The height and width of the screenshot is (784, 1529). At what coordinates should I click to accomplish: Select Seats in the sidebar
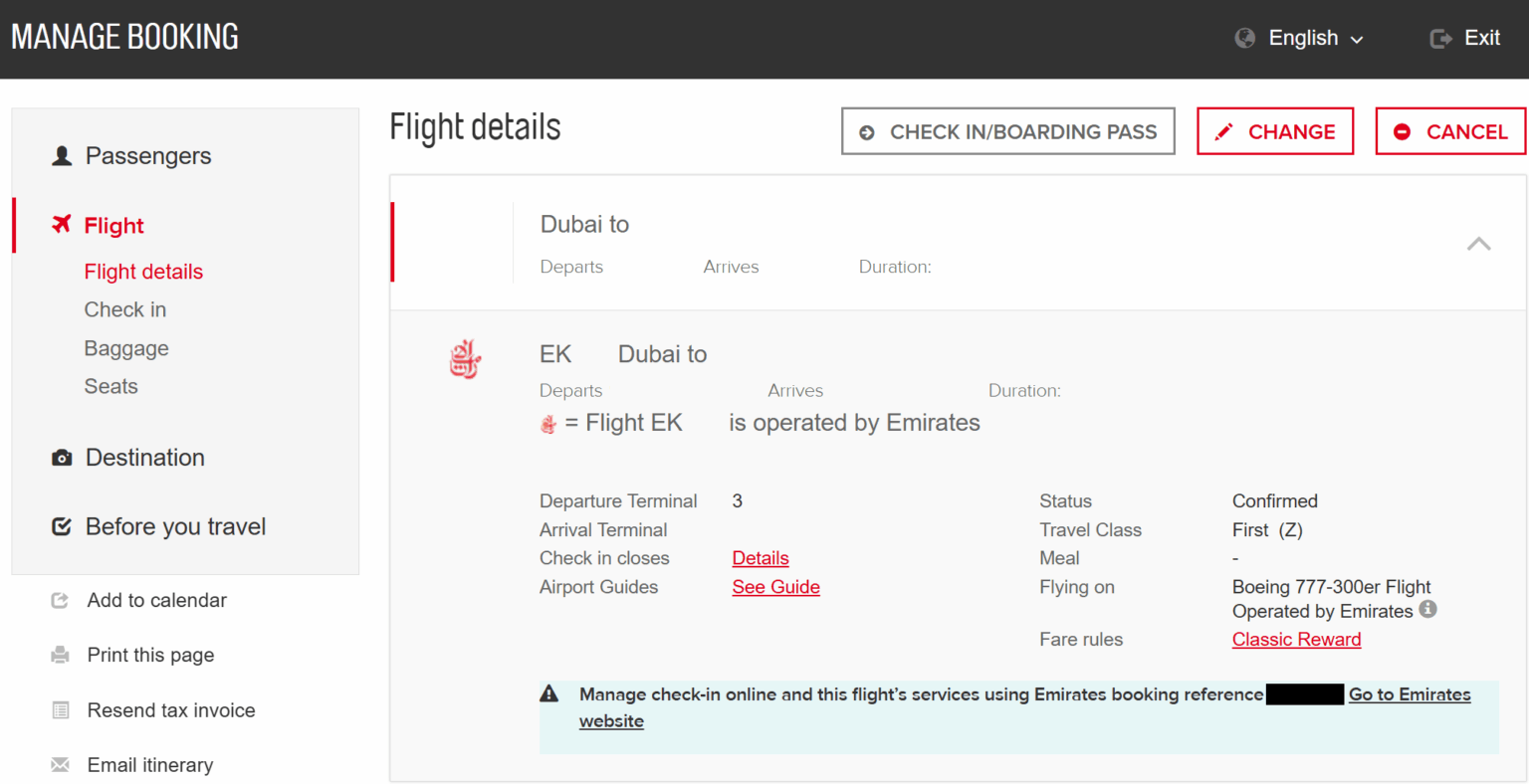[x=110, y=386]
